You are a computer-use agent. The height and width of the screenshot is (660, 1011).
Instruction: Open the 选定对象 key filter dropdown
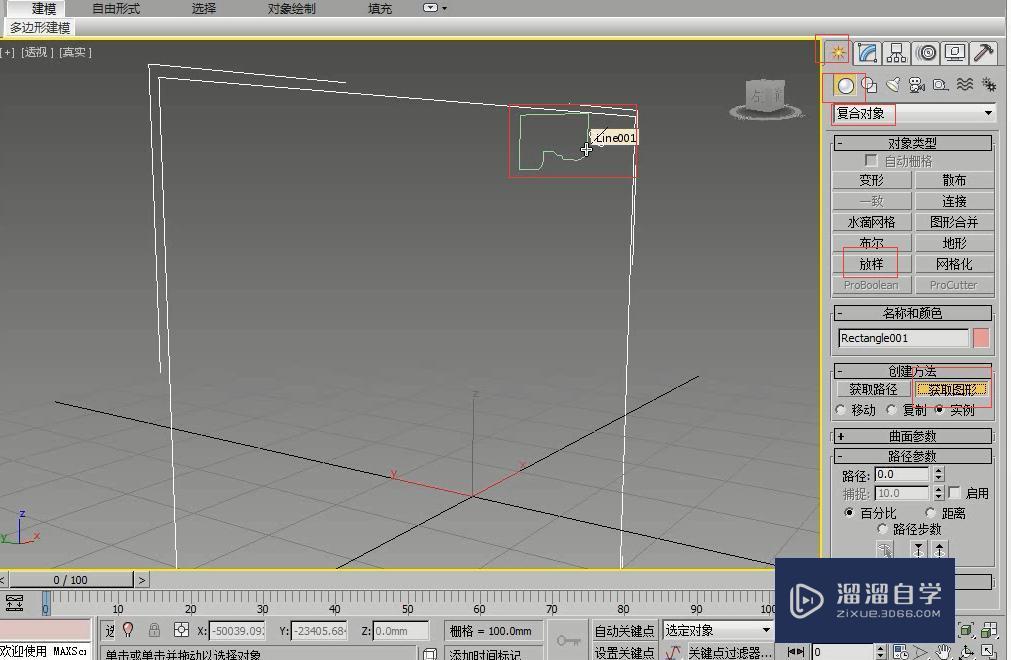(x=718, y=630)
